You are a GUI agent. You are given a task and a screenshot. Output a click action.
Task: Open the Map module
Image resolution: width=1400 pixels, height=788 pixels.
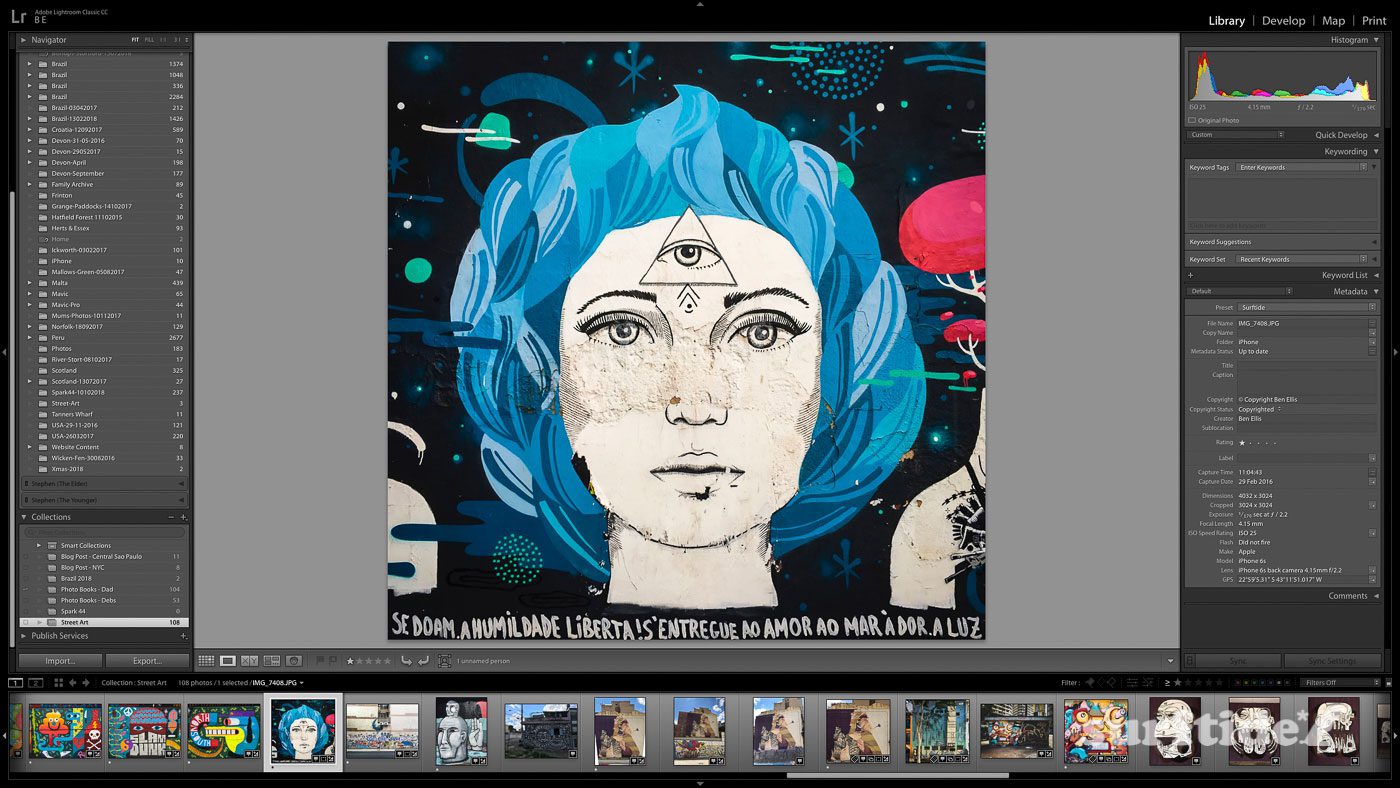pos(1333,20)
